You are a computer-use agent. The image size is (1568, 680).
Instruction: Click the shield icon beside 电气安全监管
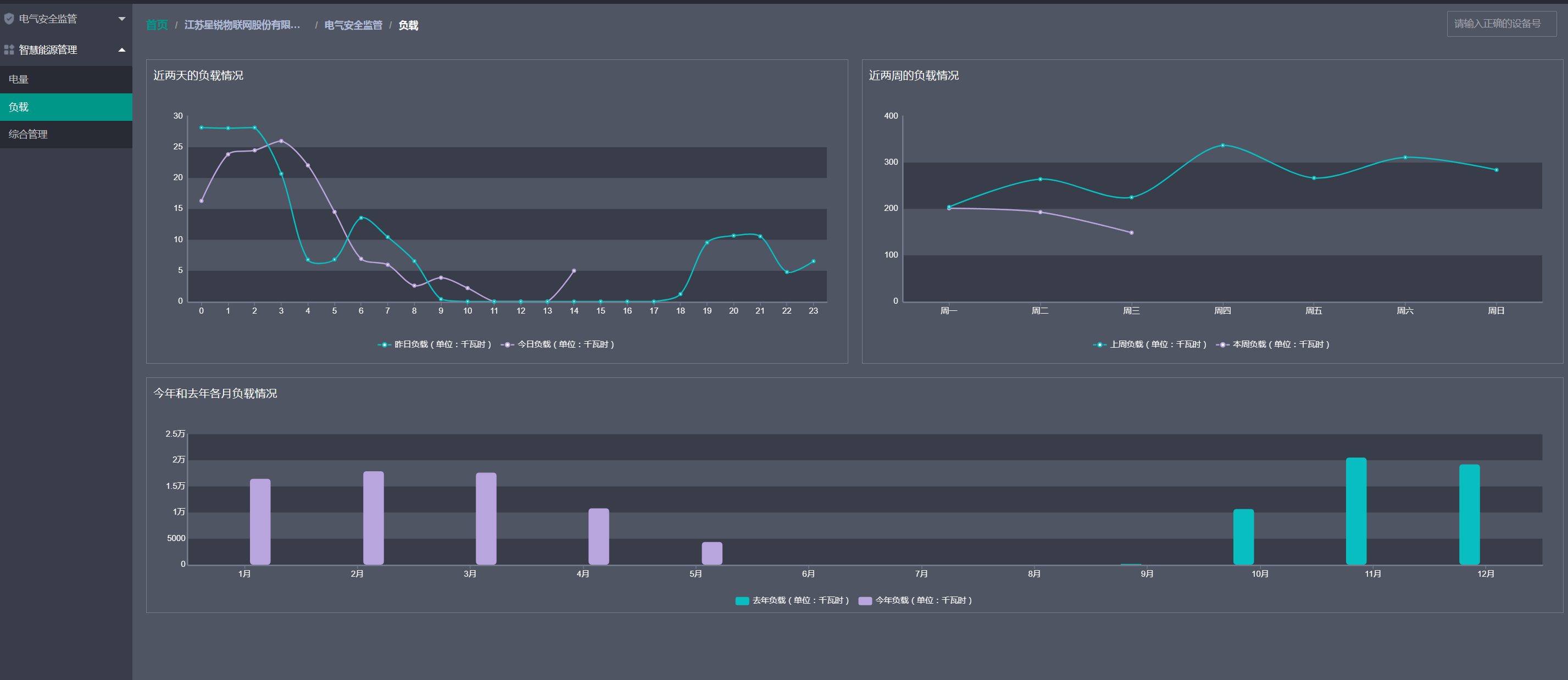pos(9,19)
